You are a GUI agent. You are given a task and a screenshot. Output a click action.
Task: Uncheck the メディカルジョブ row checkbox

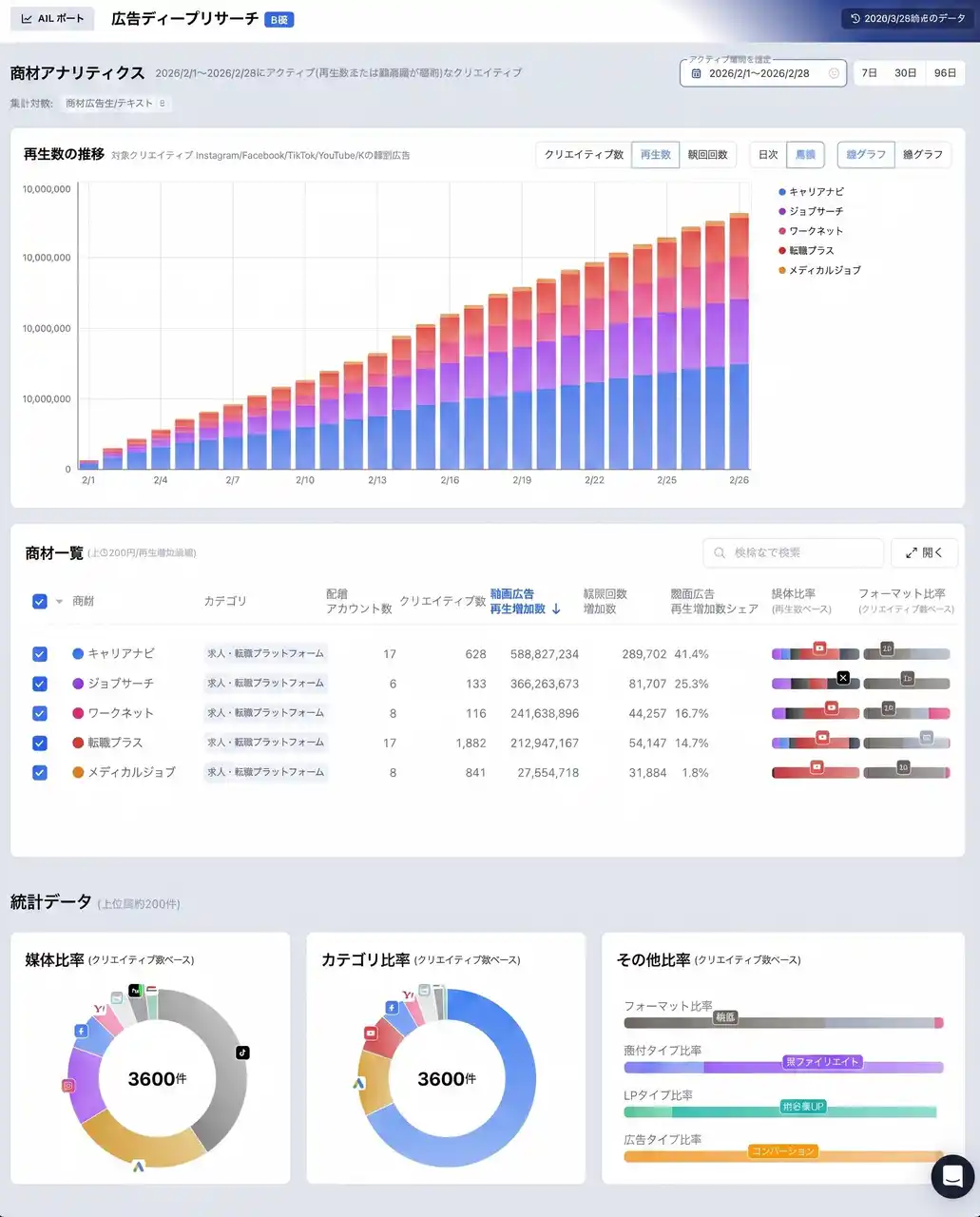click(x=40, y=773)
